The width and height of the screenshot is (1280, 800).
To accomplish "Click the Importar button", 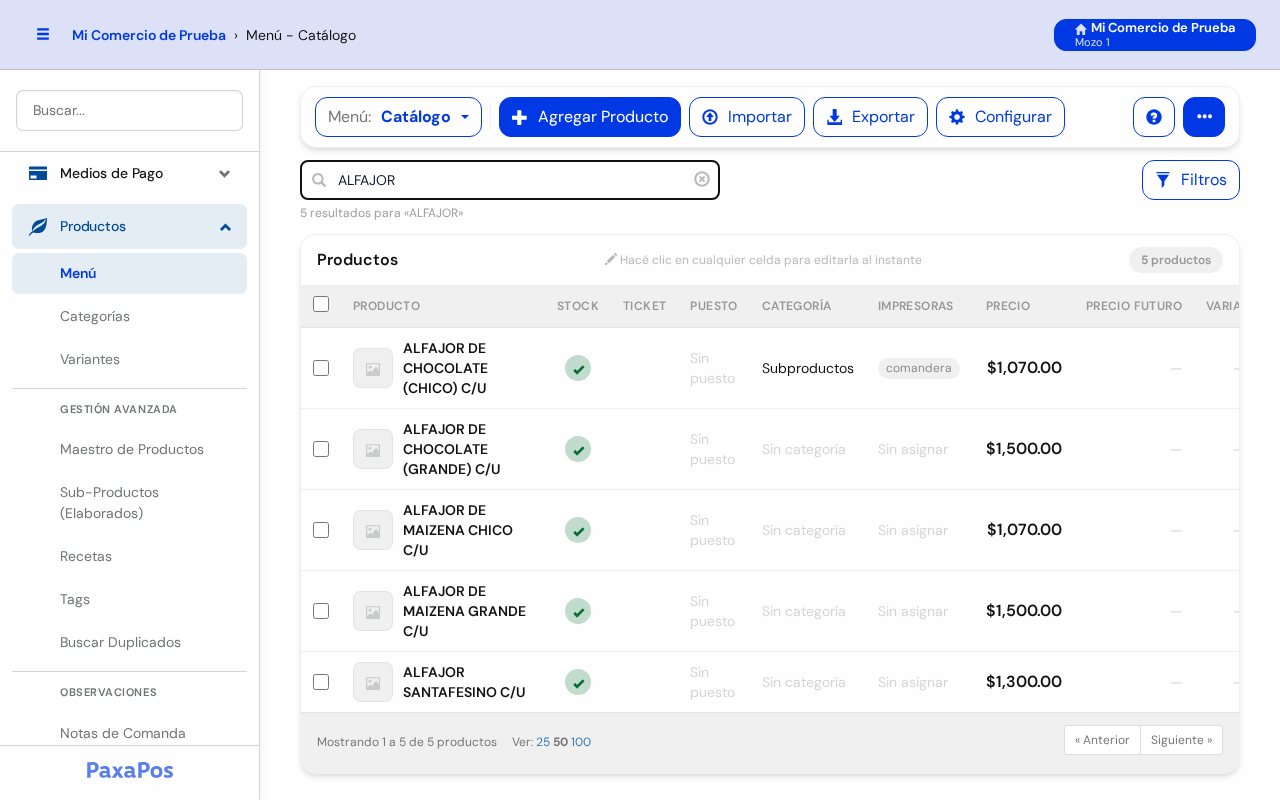I will point(747,117).
